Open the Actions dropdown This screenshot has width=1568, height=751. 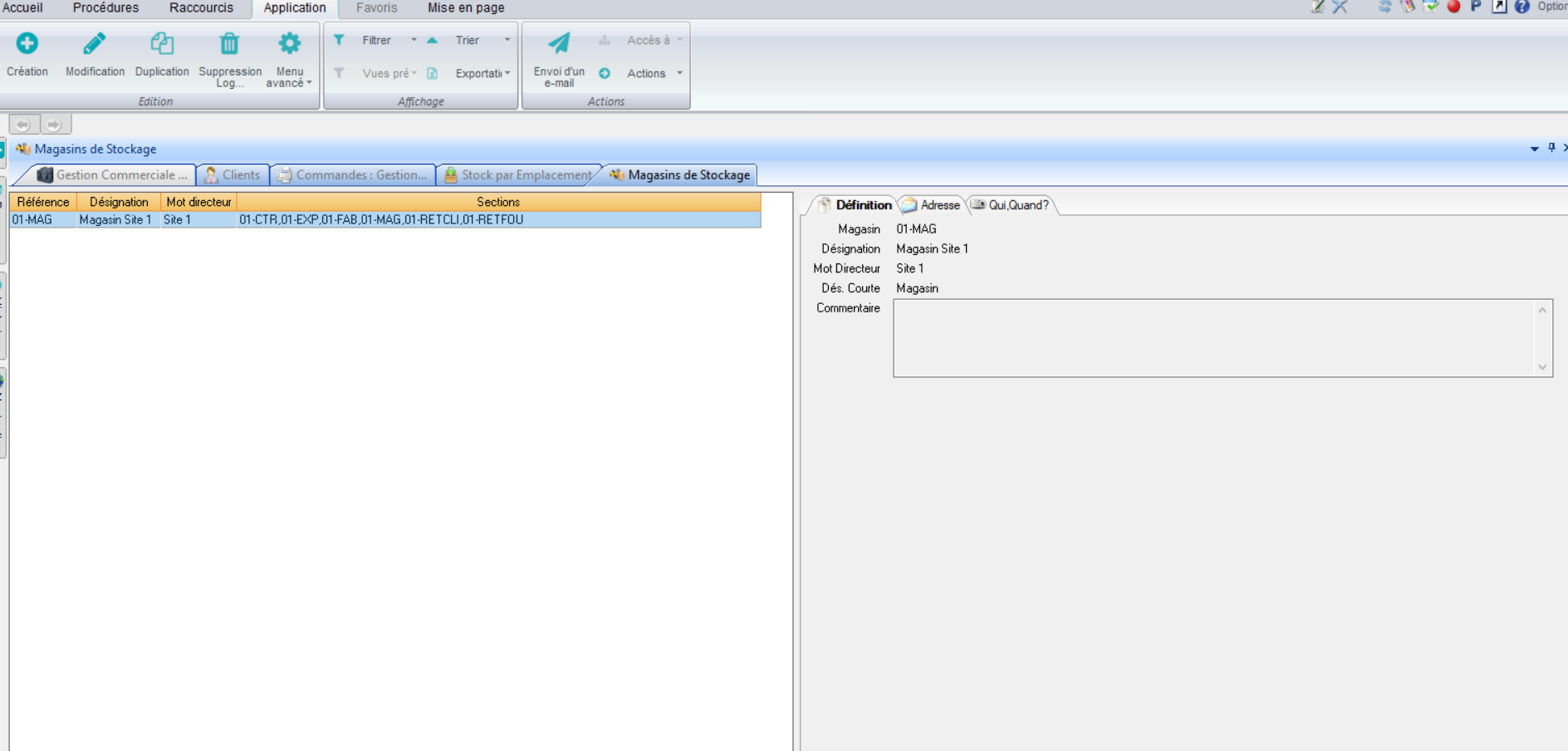point(679,73)
